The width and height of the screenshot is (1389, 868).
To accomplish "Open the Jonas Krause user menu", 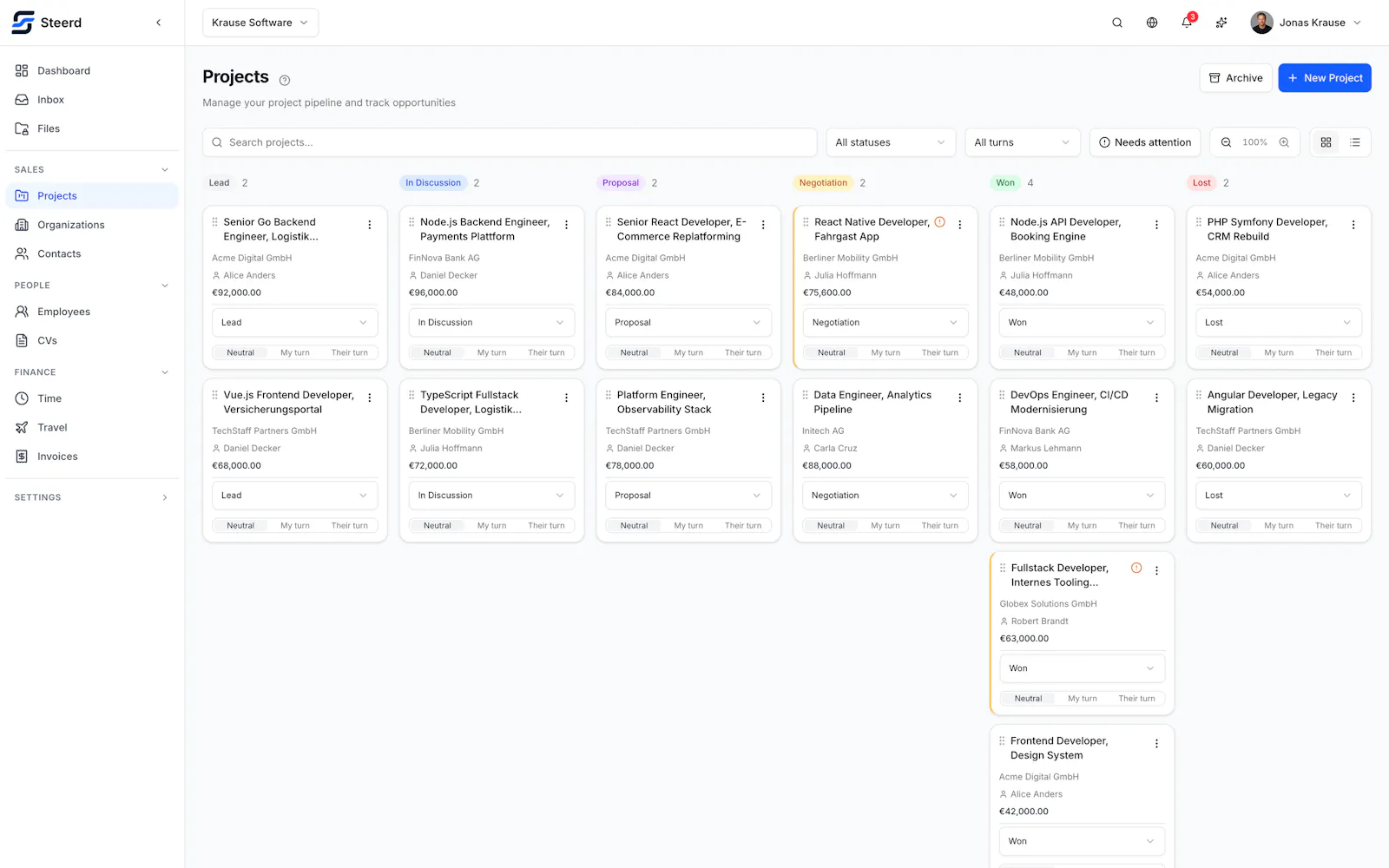I will [x=1307, y=23].
